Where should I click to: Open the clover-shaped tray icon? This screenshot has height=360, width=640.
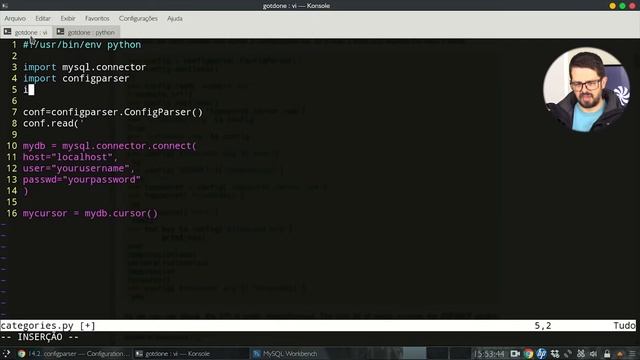click(581, 353)
